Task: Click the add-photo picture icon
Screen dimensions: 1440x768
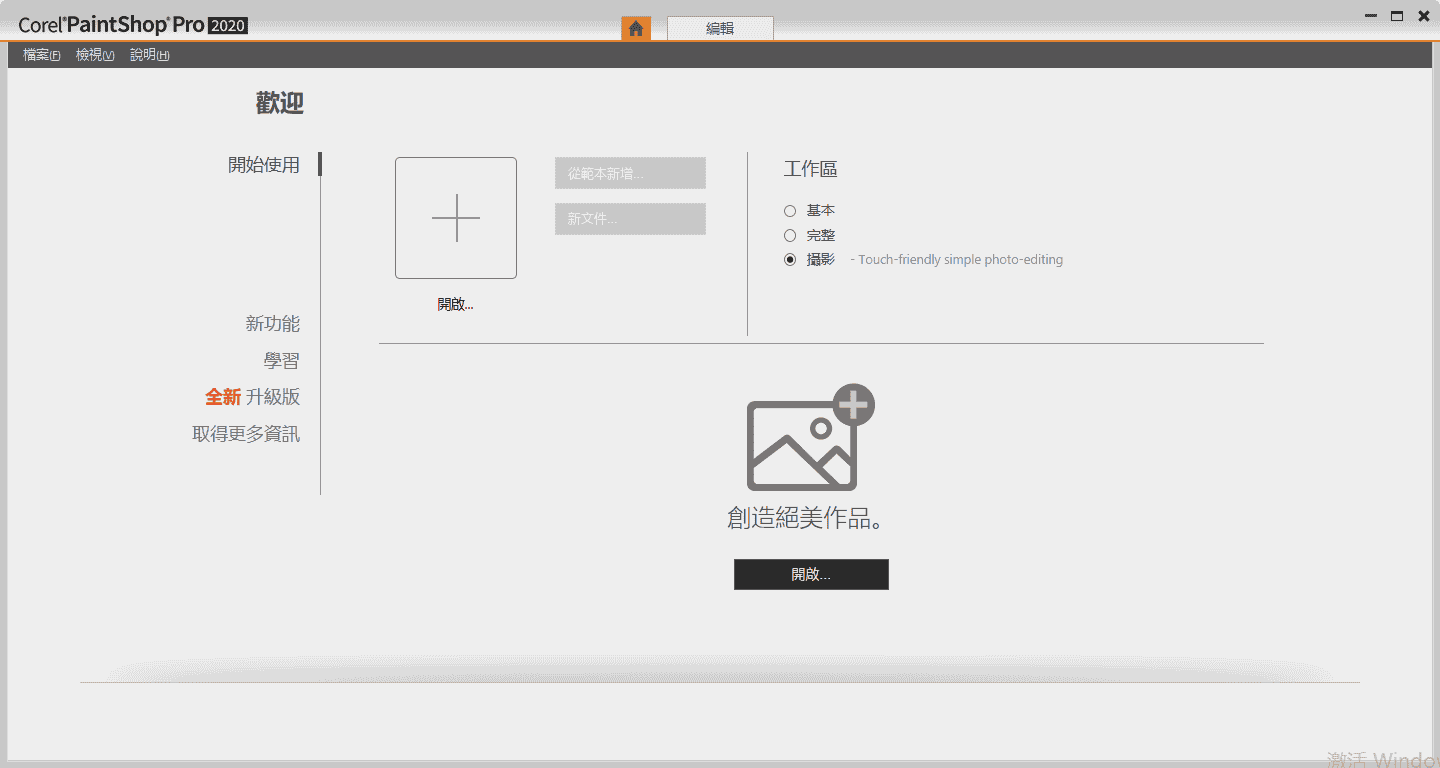Action: (x=810, y=438)
